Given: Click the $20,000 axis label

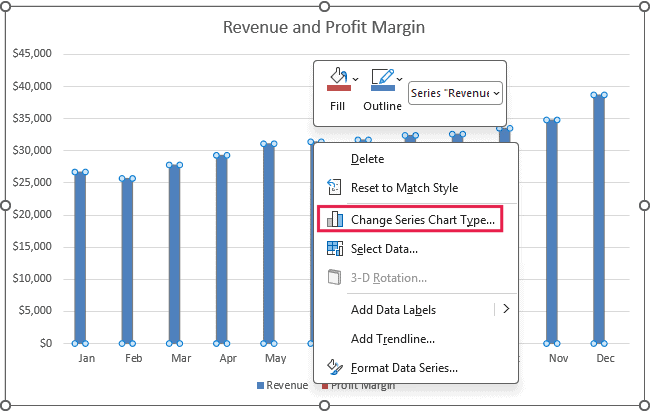Looking at the screenshot, I should [x=32, y=214].
